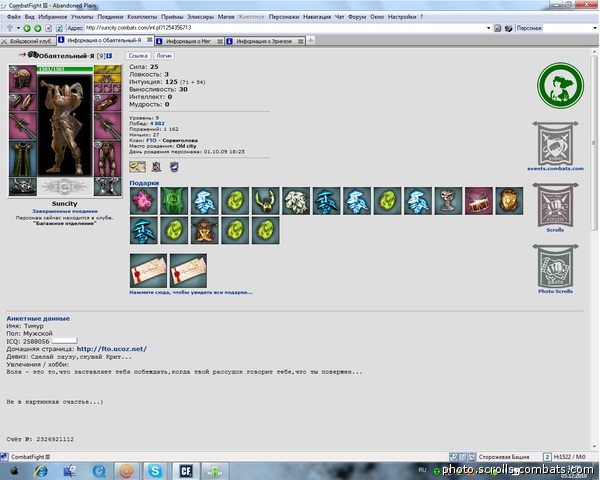Viewport: 600px width, 480px height.
Task: Click the leg armor equipment slot
Action: 108,158
